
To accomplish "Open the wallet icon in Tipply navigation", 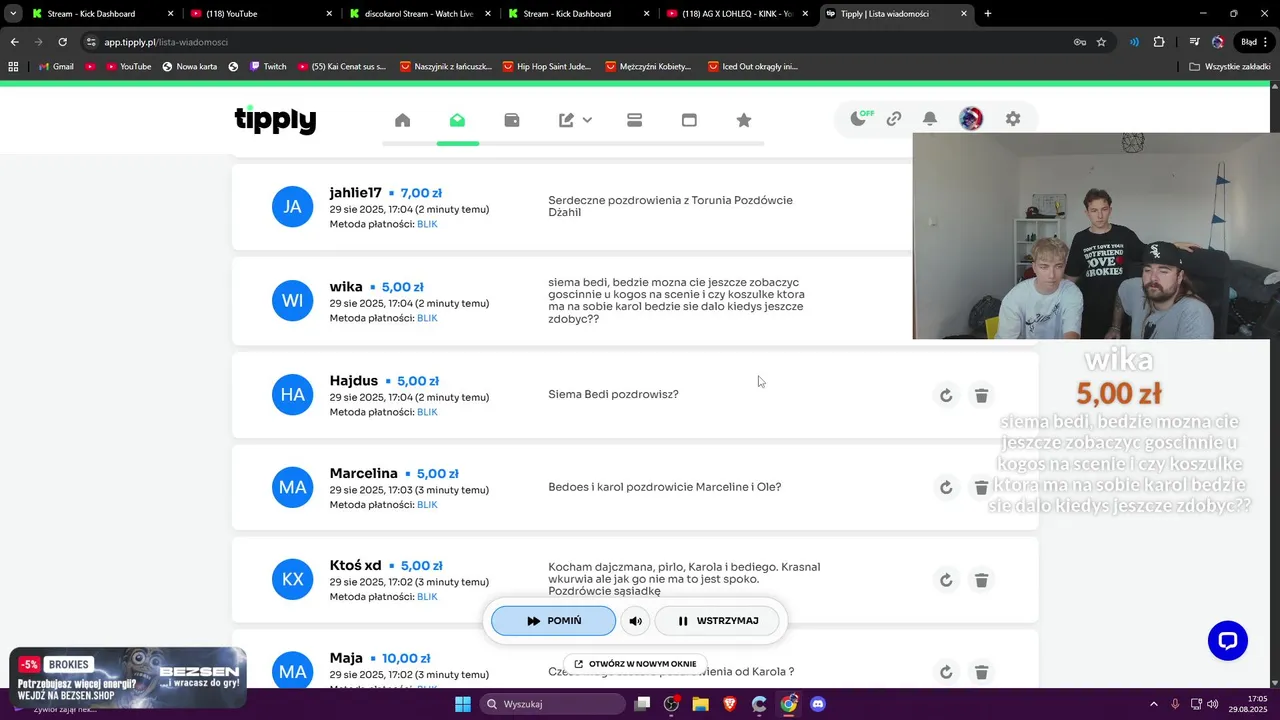I will pyautogui.click(x=512, y=120).
